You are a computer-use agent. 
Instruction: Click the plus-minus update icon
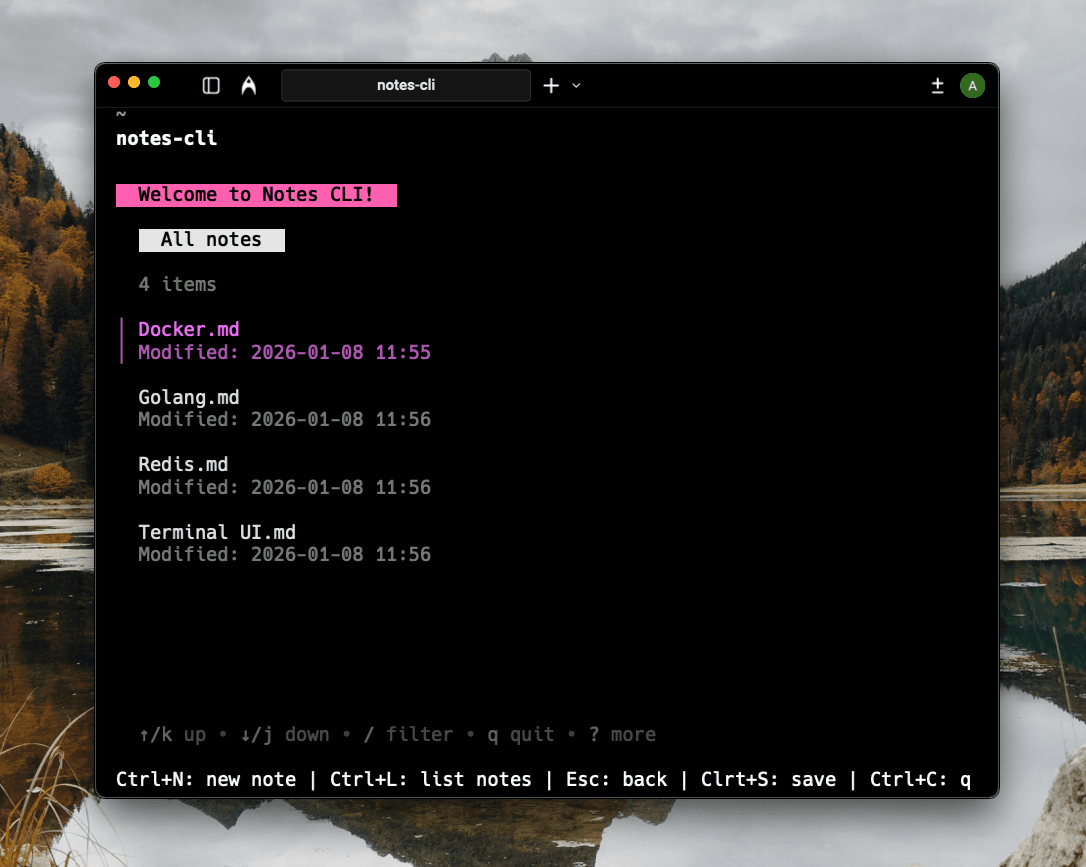pos(937,85)
